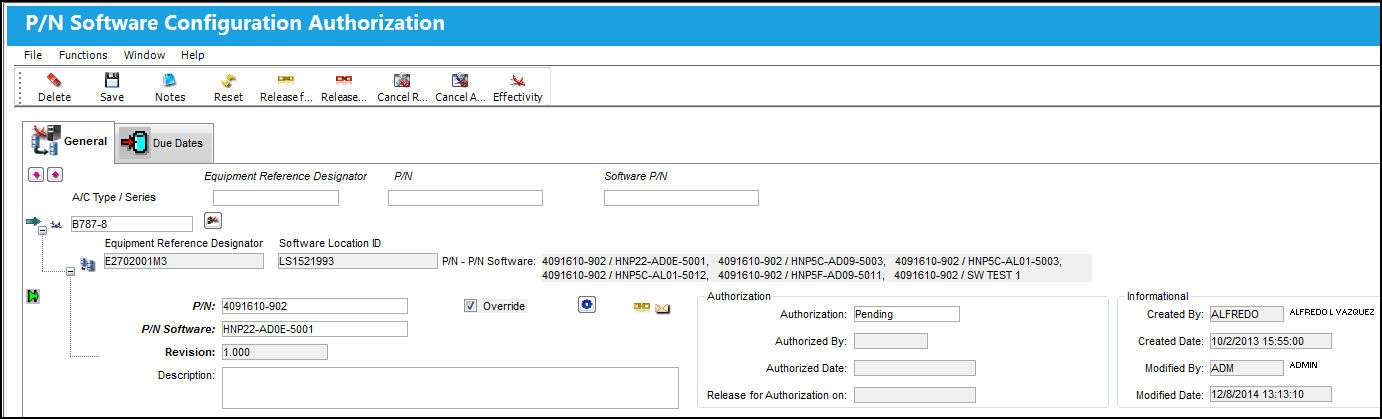
Task: Click the '4091610-902 / SW TEST 1' text
Action: point(957,275)
